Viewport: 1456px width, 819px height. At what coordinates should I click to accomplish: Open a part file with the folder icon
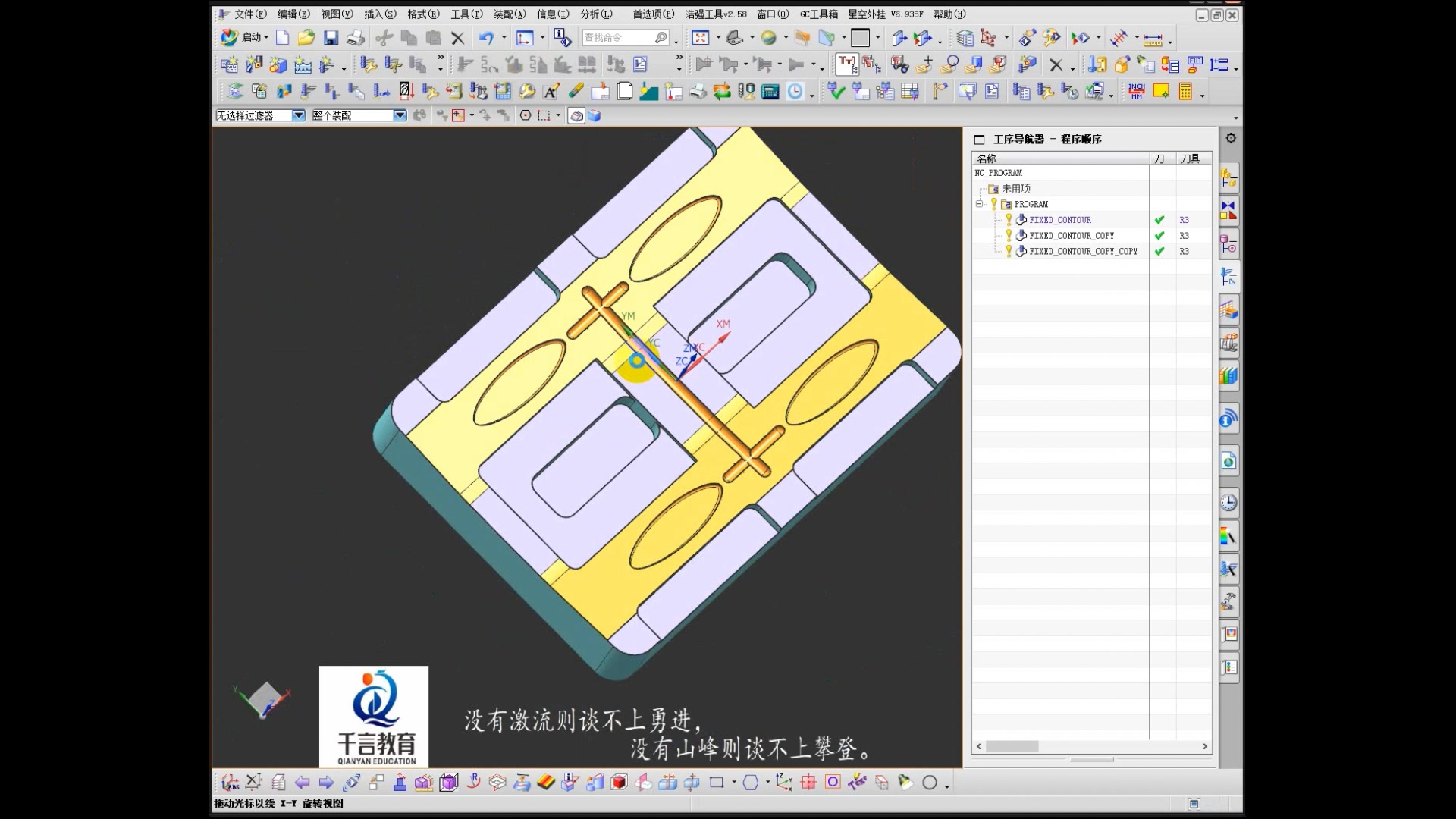[306, 37]
